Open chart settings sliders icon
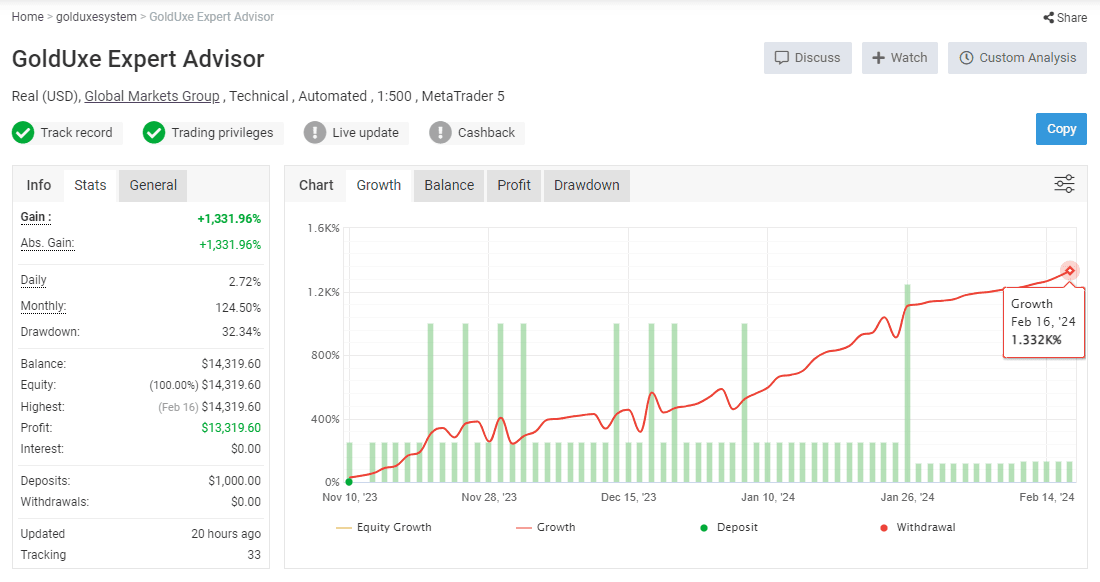The width and height of the screenshot is (1100, 582). (x=1064, y=184)
